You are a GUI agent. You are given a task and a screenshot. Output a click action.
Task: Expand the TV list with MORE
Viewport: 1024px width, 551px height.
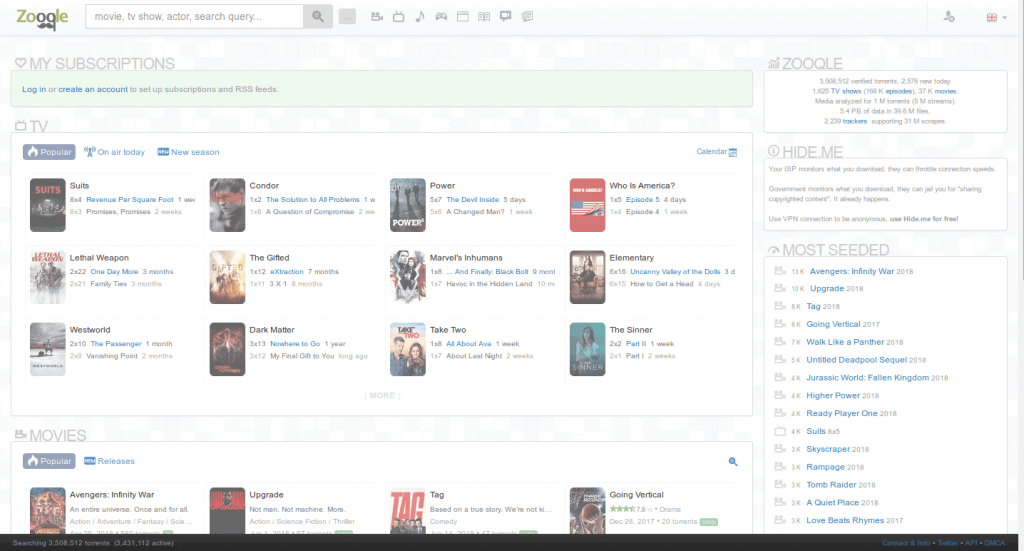(382, 396)
